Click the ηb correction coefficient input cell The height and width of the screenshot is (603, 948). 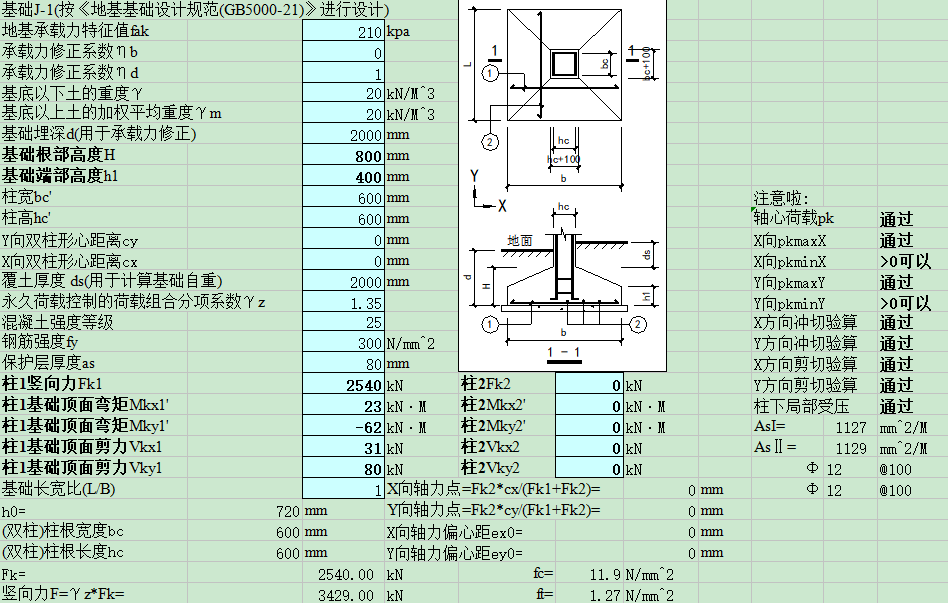pyautogui.click(x=342, y=53)
